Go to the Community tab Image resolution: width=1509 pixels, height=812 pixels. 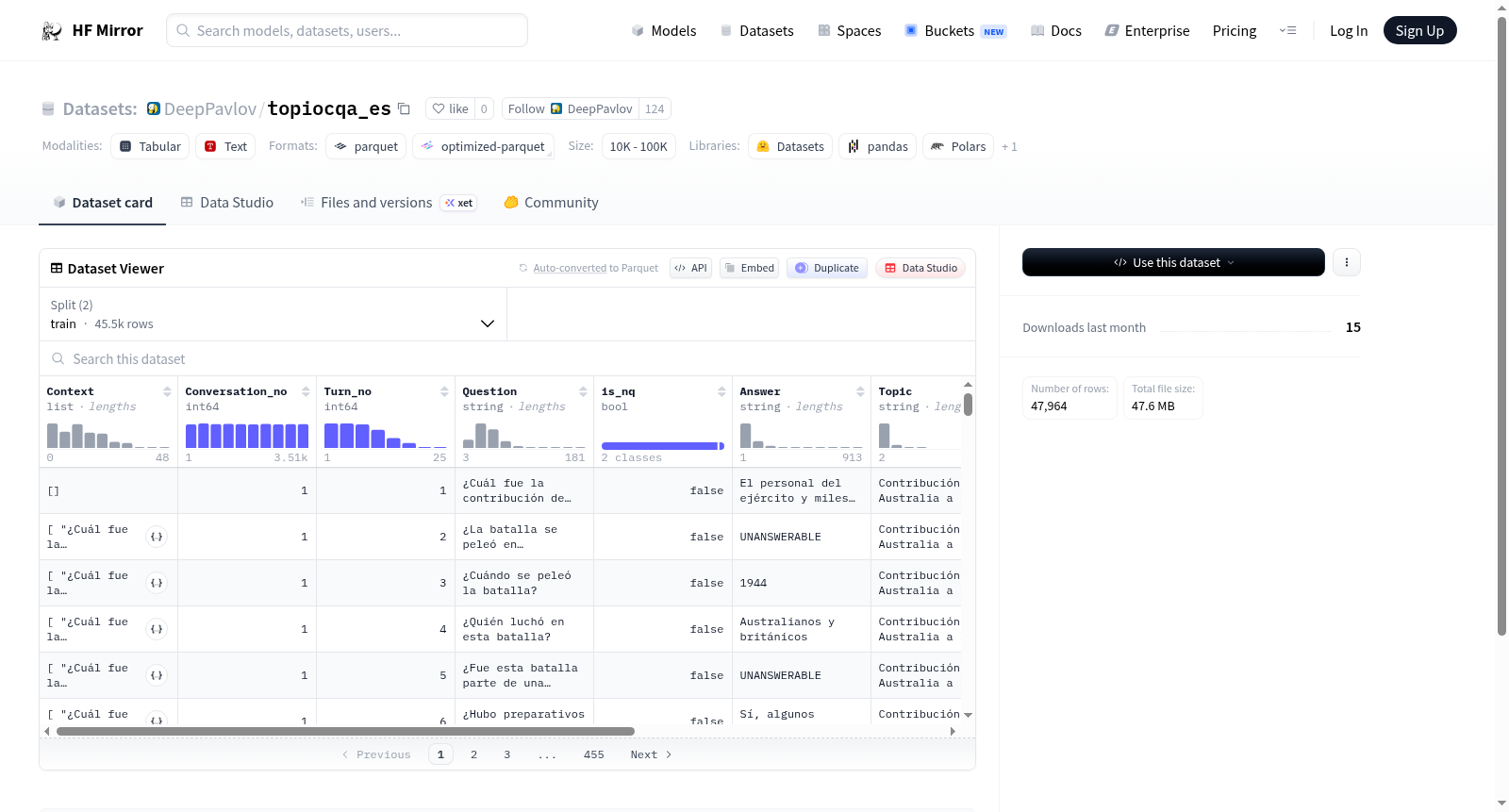(552, 203)
